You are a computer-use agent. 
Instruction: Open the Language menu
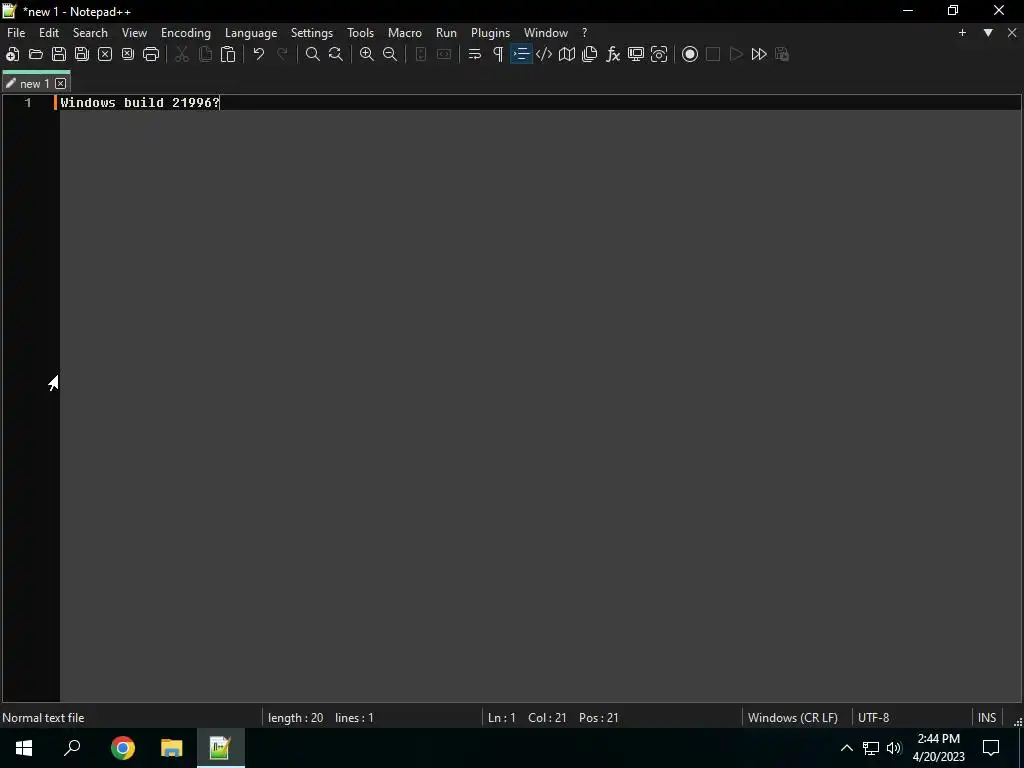click(251, 33)
